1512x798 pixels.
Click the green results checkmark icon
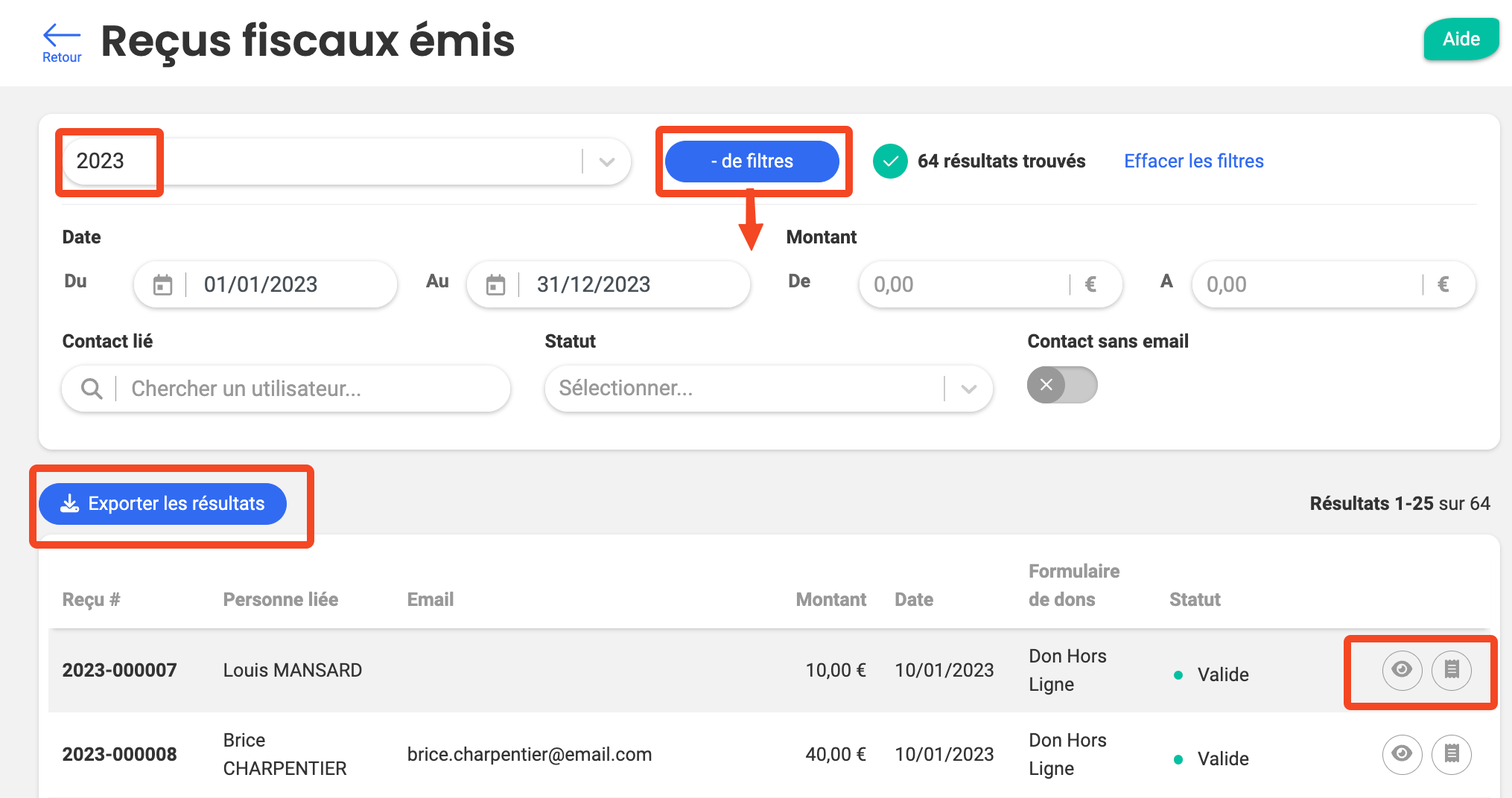point(889,162)
